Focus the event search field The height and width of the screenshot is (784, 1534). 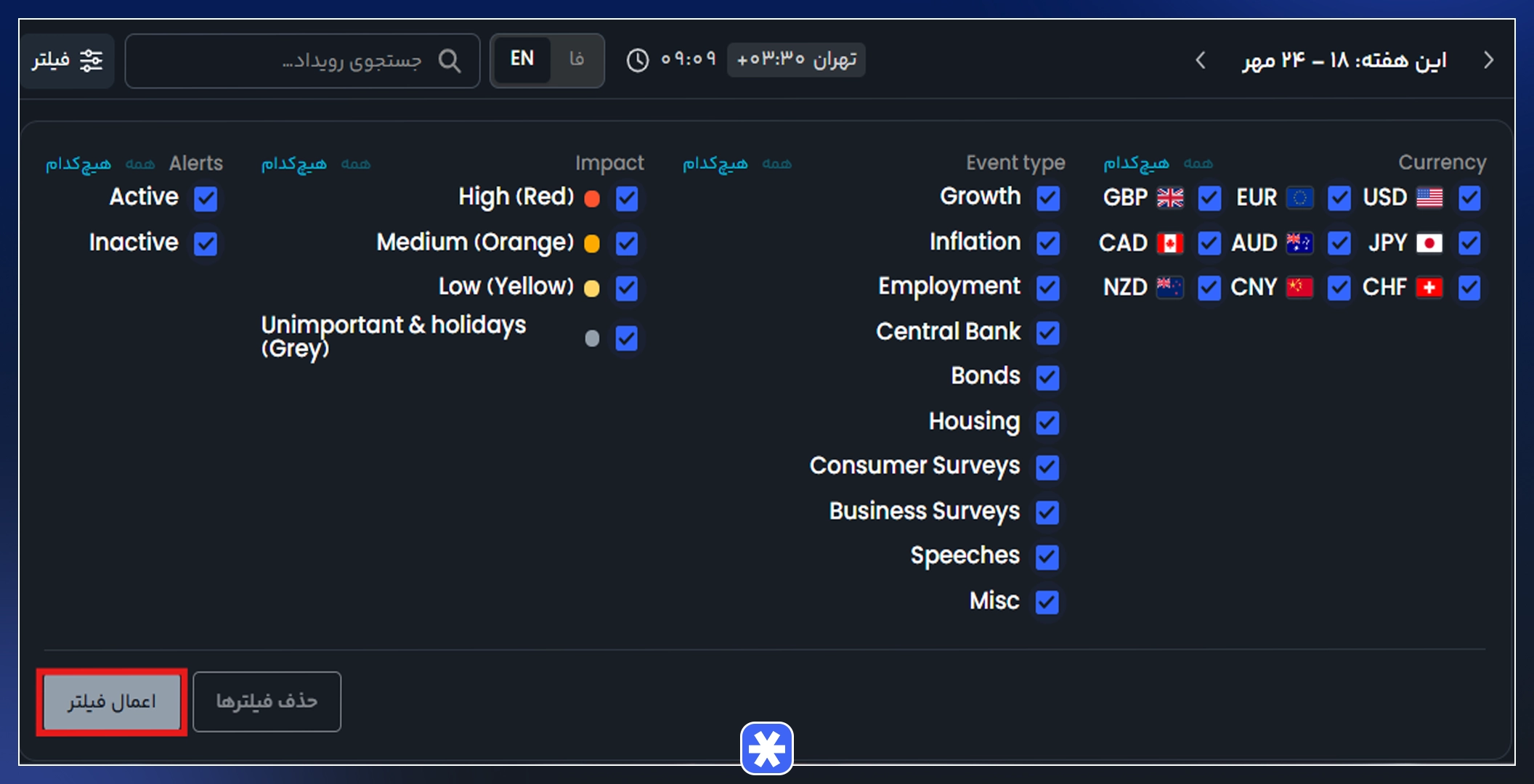[302, 61]
